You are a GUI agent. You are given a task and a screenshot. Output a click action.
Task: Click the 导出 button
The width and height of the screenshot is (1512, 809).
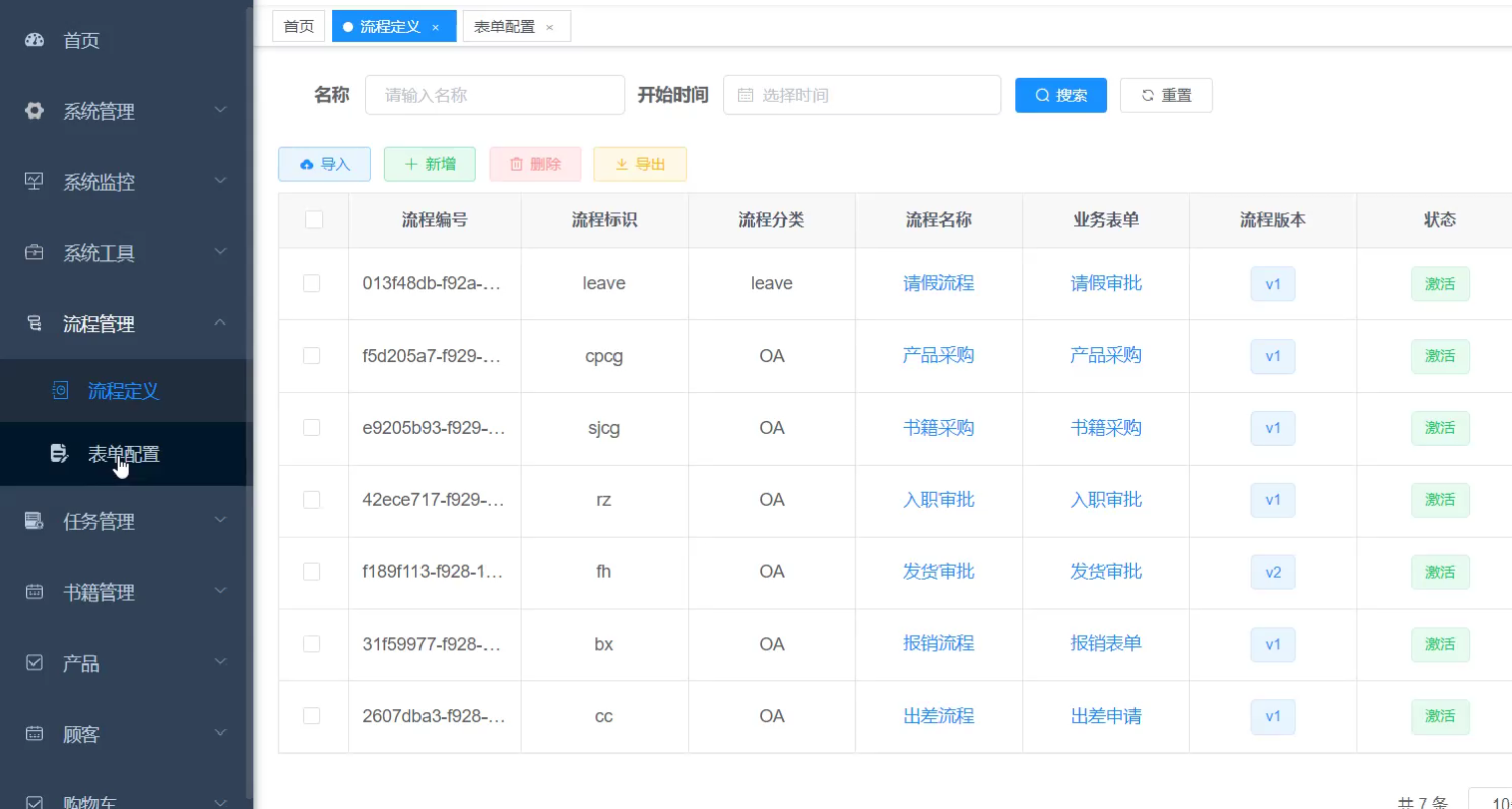[x=640, y=164]
